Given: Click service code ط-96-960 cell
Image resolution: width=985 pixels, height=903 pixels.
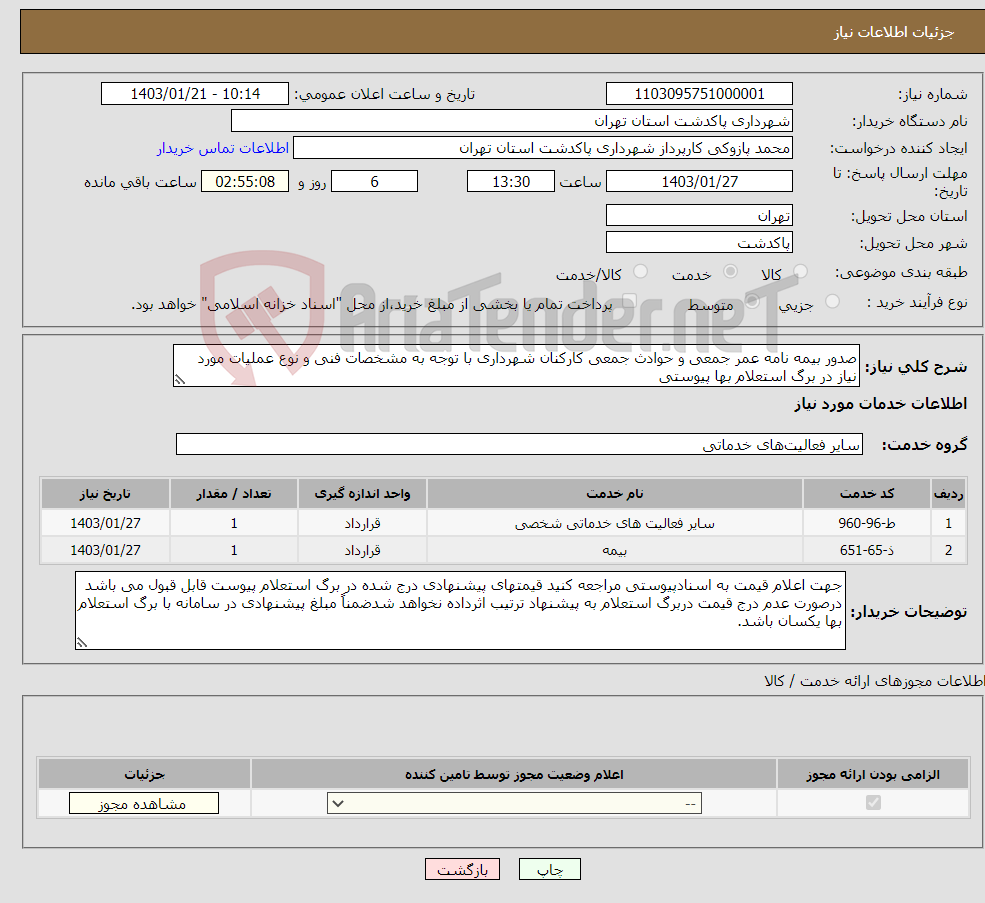Looking at the screenshot, I should (x=867, y=523).
